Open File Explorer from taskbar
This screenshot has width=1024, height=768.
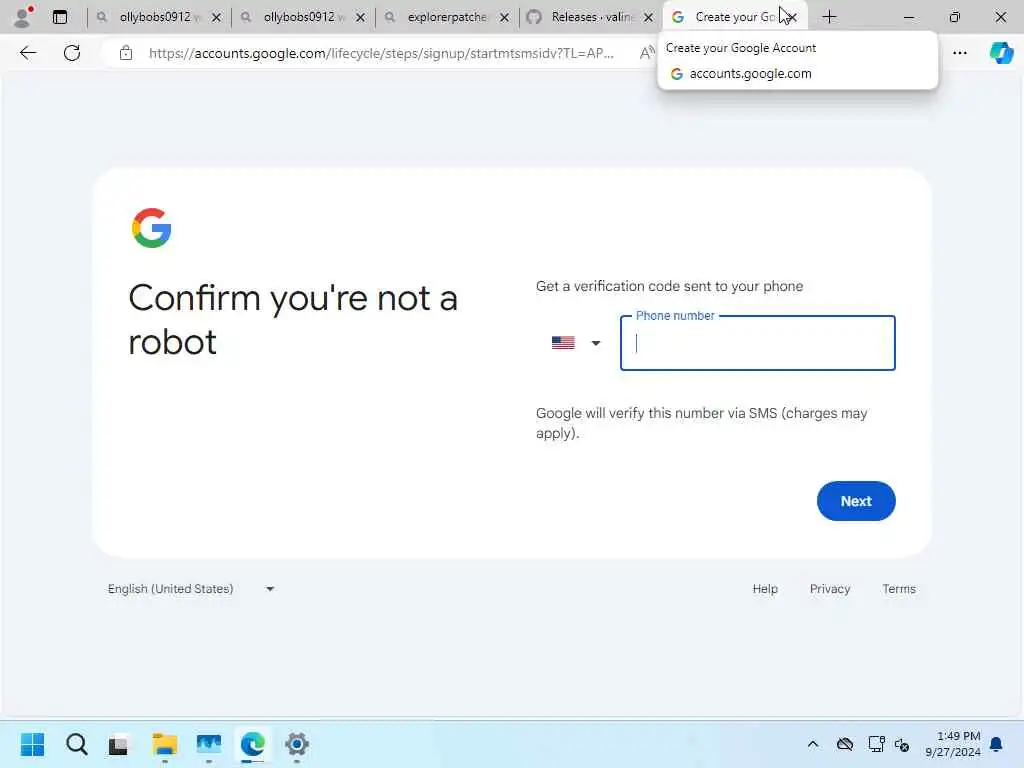[x=165, y=744]
